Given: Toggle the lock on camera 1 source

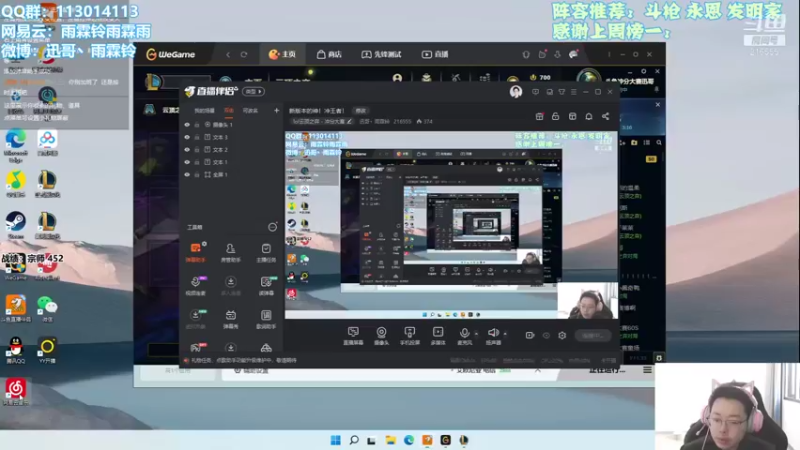Looking at the screenshot, I should pyautogui.click(x=197, y=124).
